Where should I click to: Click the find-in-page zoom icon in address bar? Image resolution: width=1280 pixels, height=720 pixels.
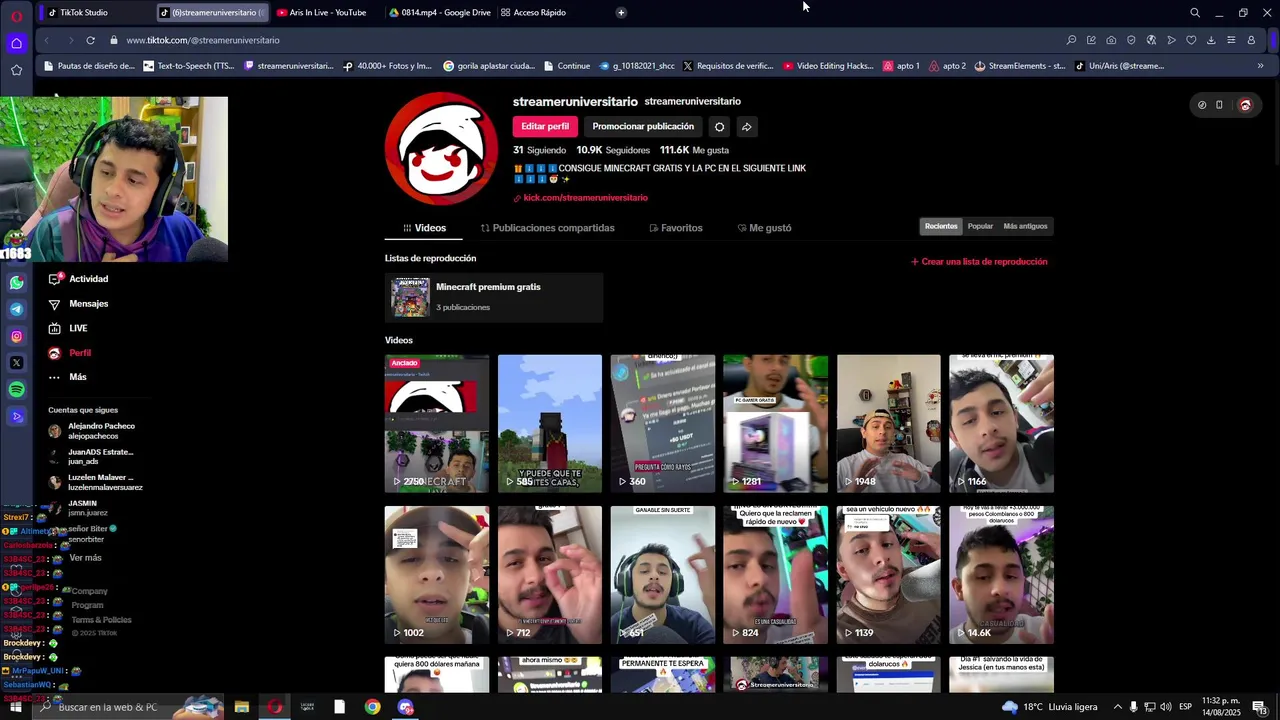pos(1071,40)
